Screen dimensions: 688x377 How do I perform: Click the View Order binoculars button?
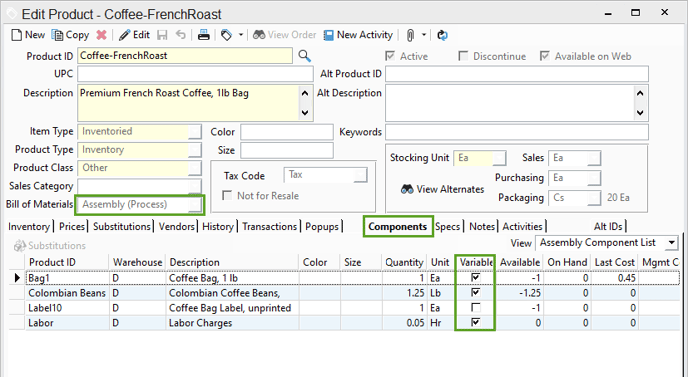(x=284, y=35)
